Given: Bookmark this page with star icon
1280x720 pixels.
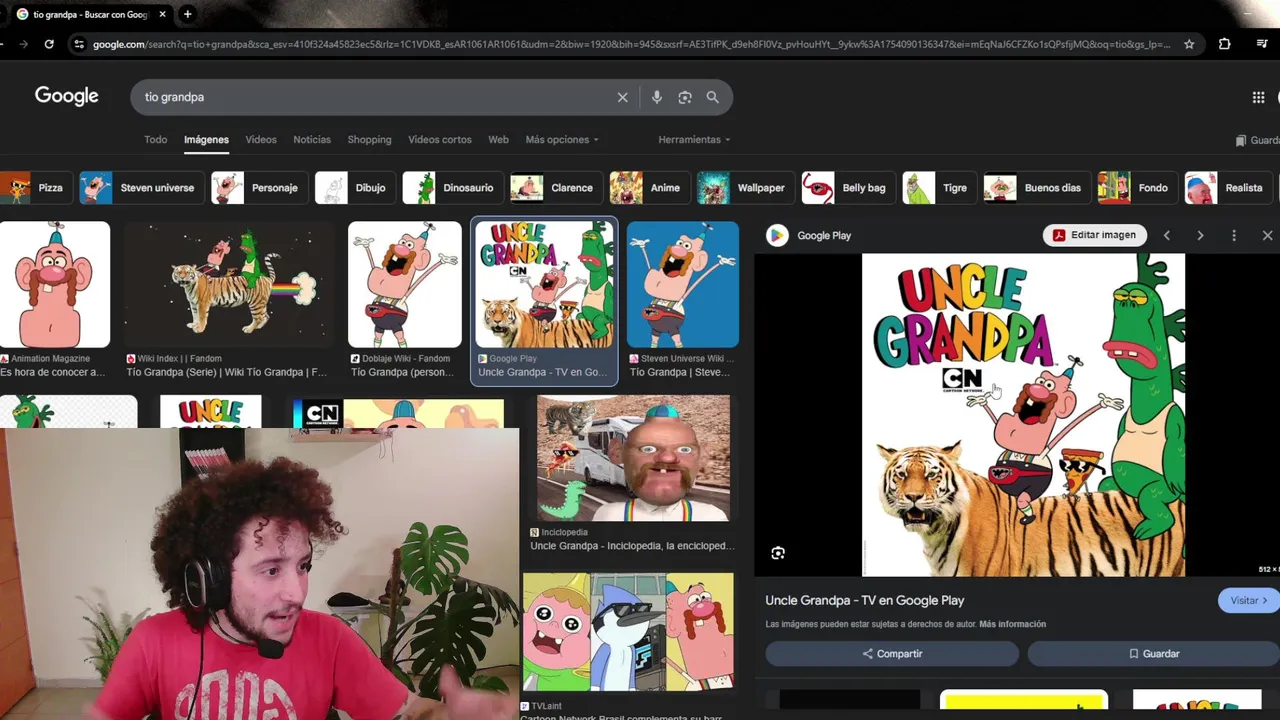Looking at the screenshot, I should tap(1189, 44).
